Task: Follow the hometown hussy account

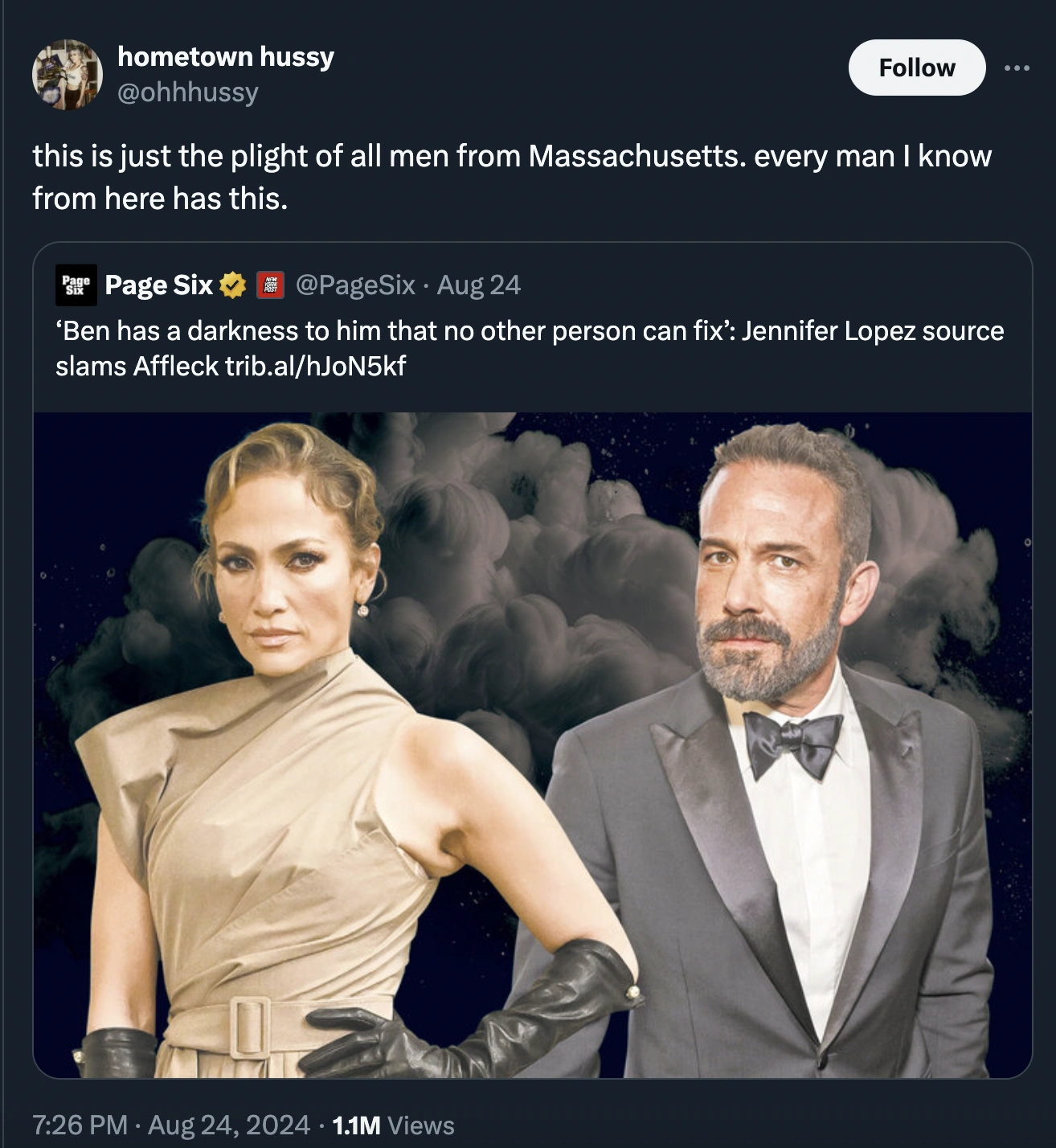Action: point(916,68)
